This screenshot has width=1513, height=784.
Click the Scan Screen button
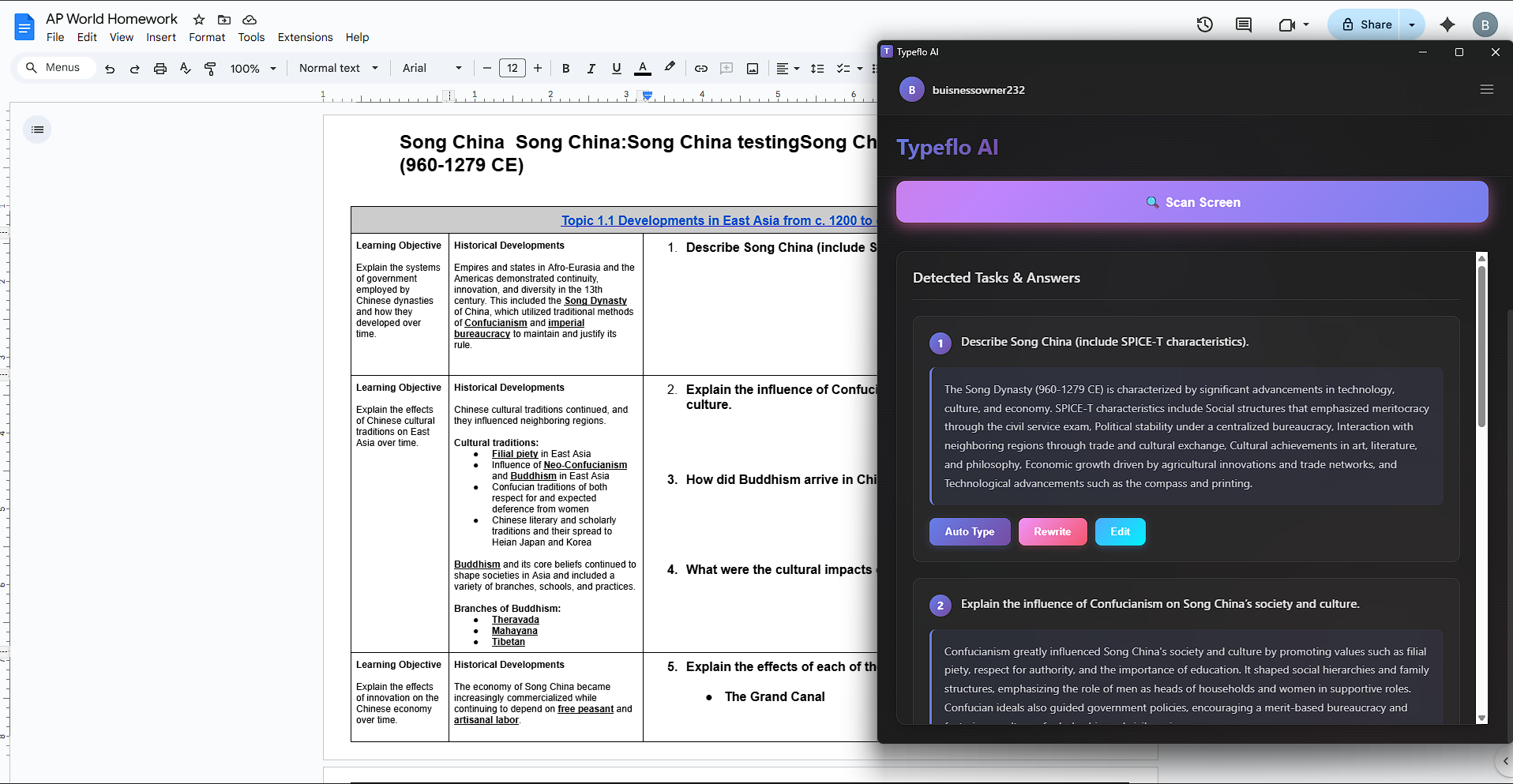tap(1192, 202)
